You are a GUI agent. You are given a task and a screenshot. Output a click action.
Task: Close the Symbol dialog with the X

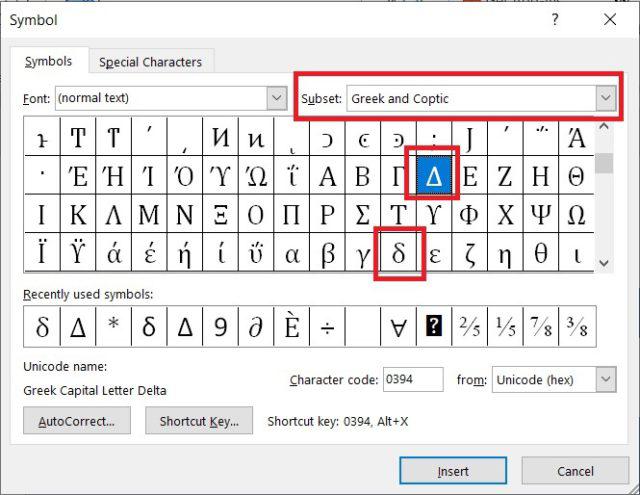coord(610,19)
